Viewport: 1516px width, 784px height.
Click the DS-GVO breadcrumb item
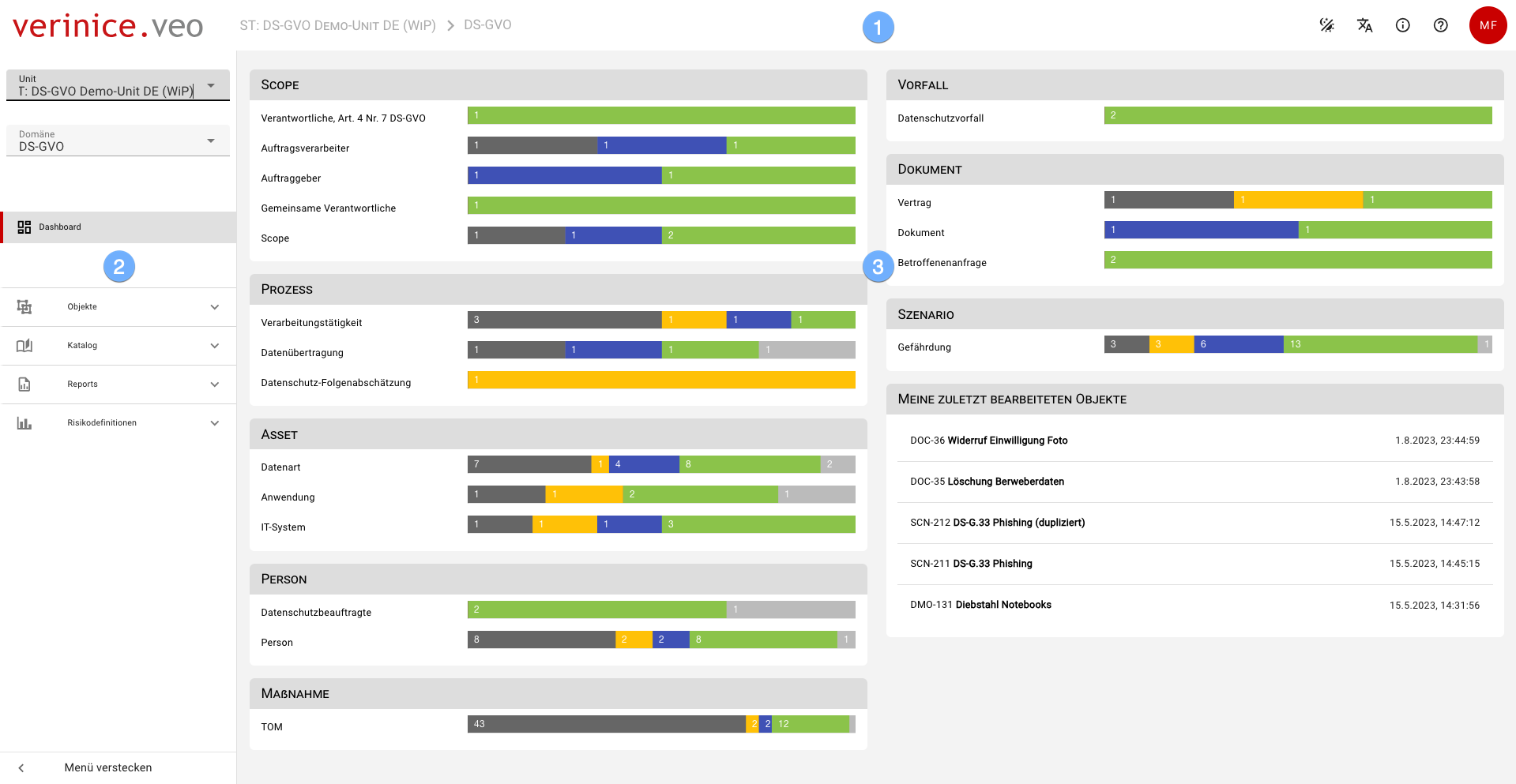tap(487, 25)
